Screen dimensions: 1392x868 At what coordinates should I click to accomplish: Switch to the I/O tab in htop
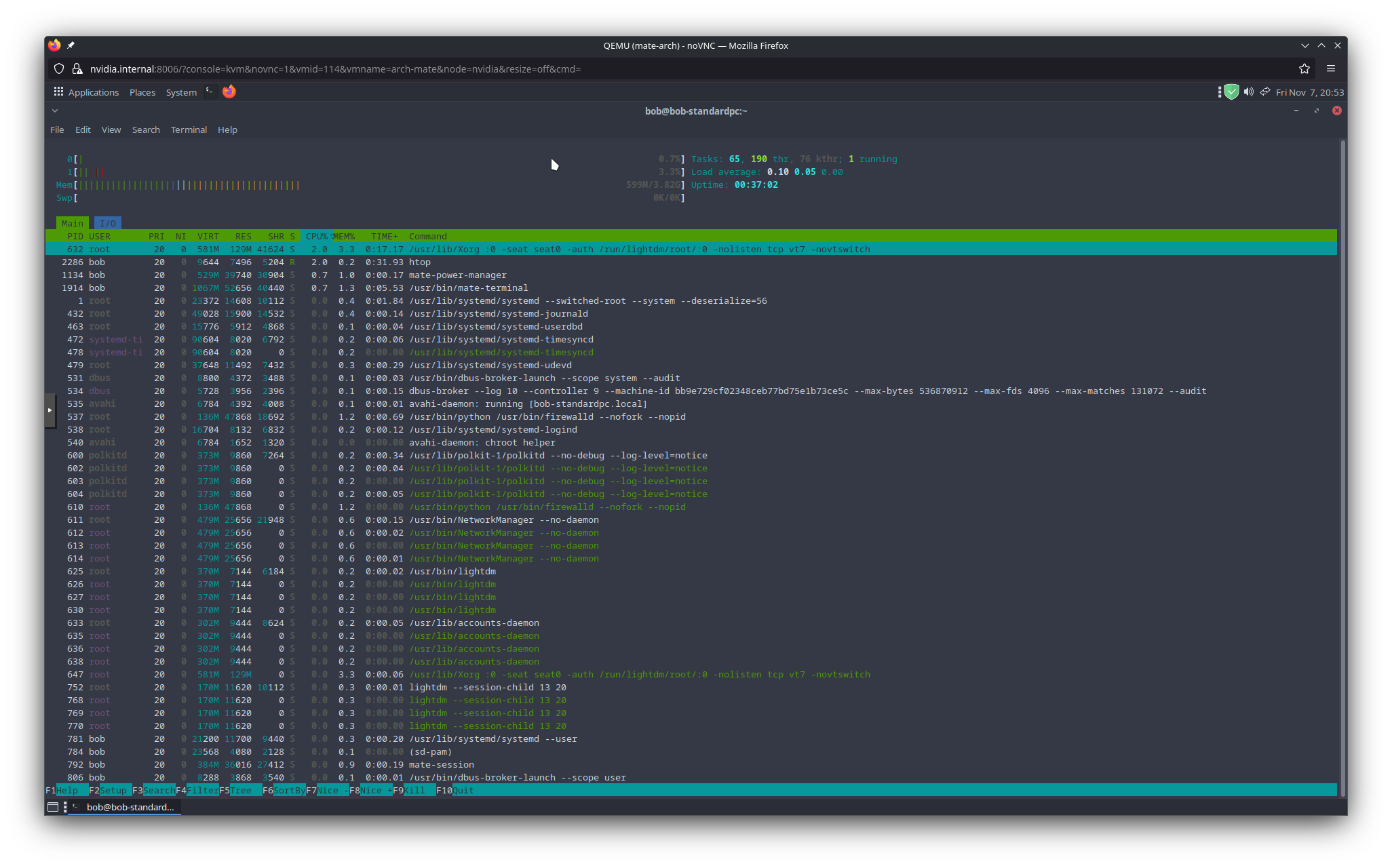tap(108, 222)
